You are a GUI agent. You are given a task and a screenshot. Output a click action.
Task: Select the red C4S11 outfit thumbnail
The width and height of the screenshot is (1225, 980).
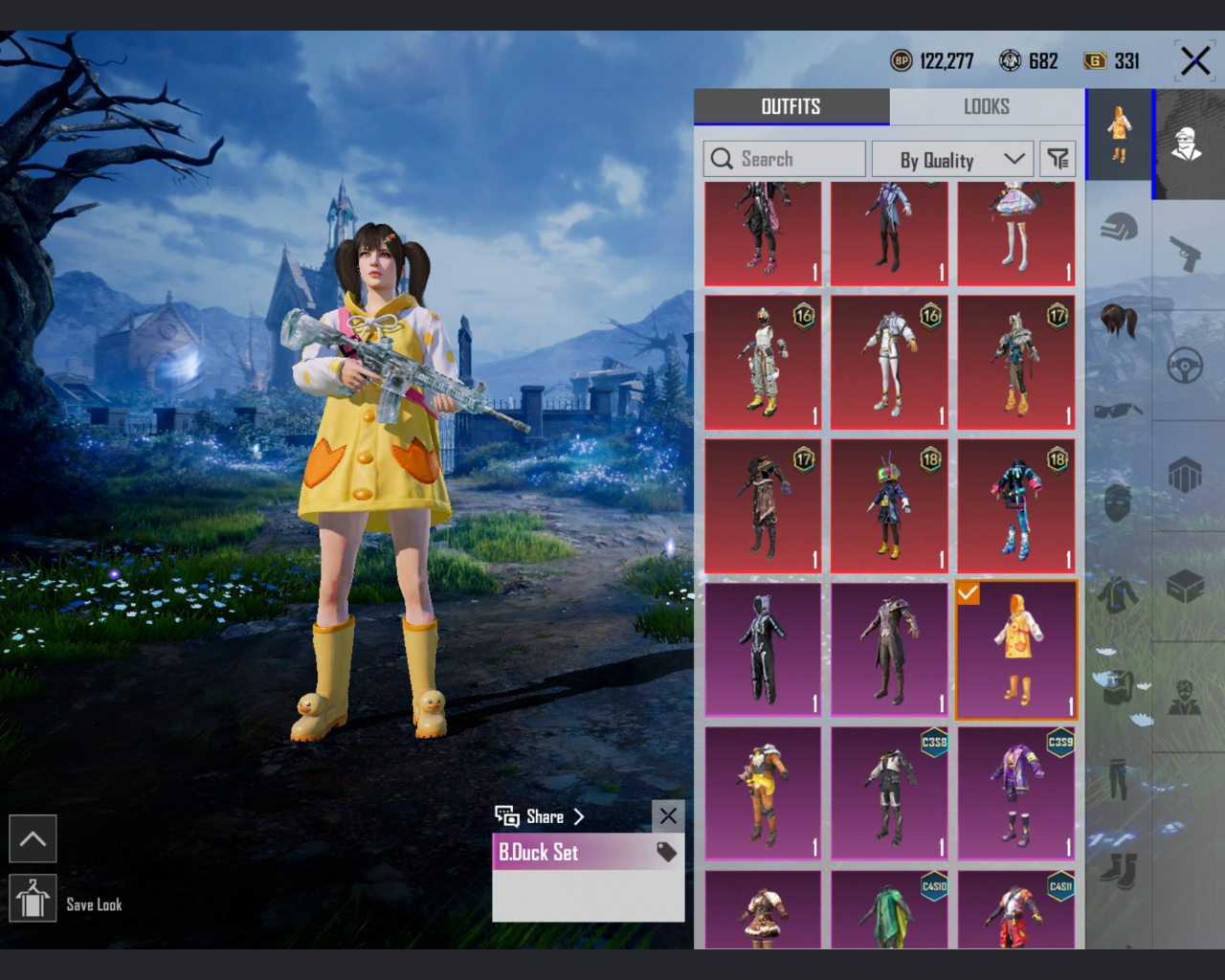(x=1016, y=909)
